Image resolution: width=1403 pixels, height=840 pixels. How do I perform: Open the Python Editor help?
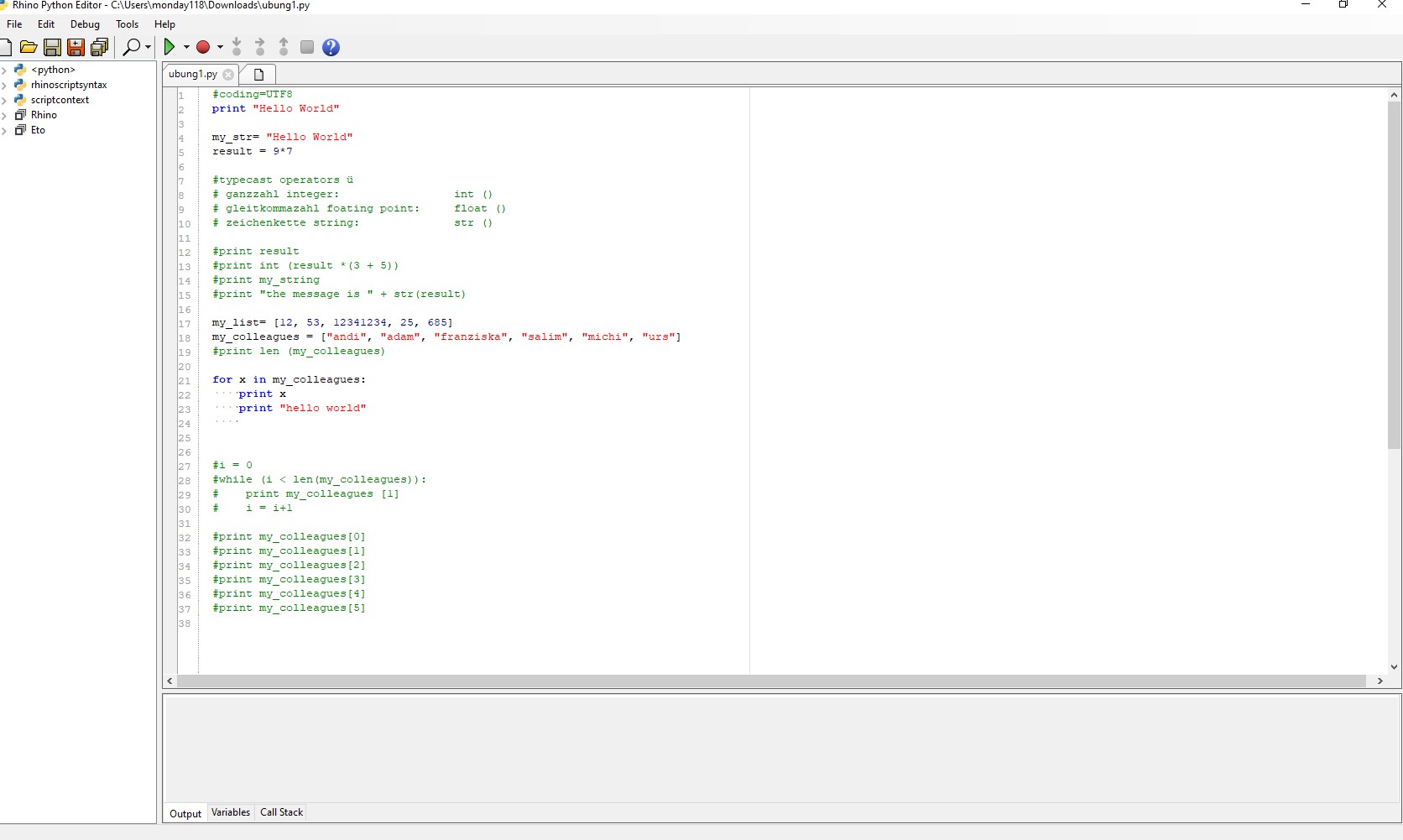coord(331,47)
